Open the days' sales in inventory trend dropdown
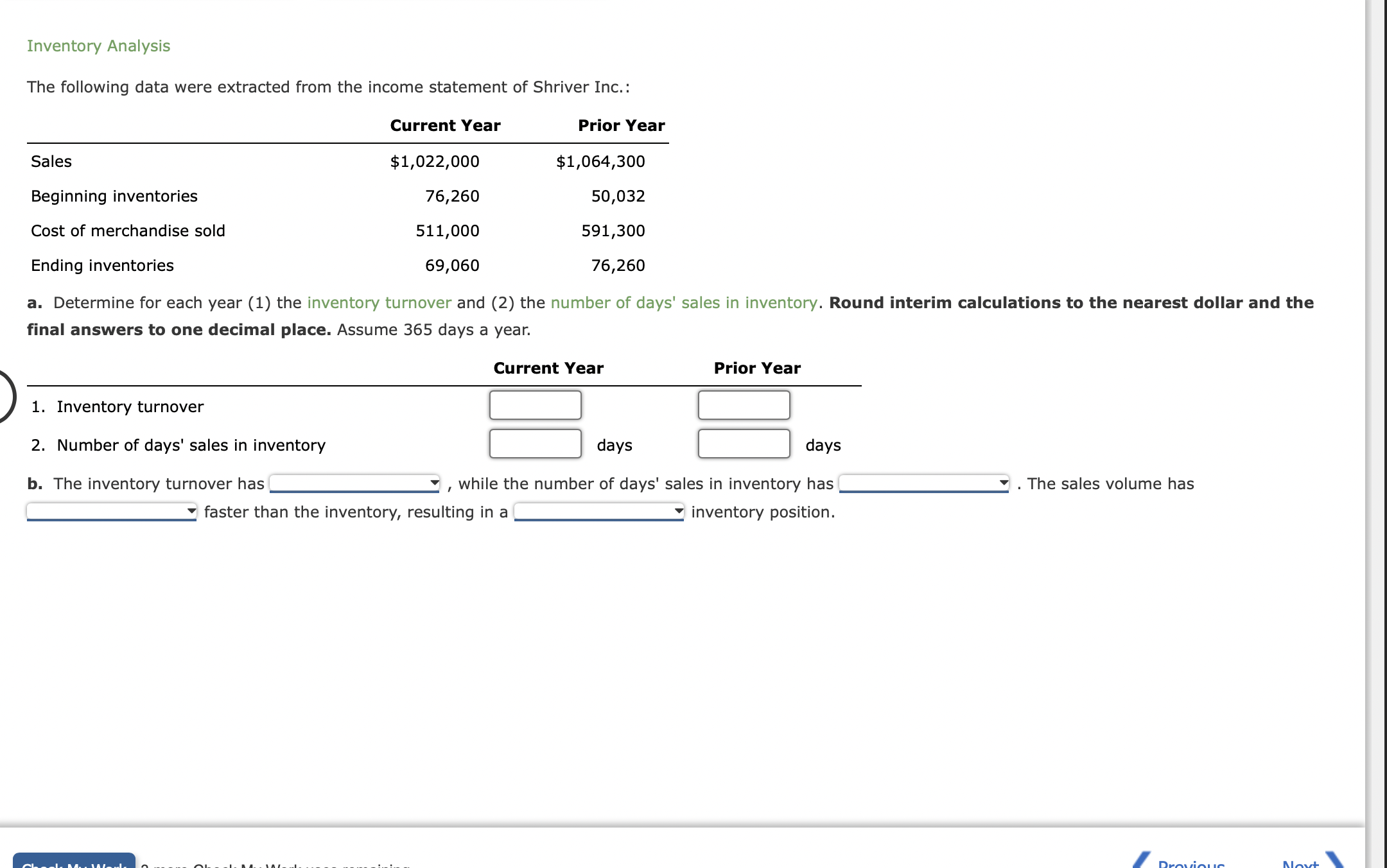The width and height of the screenshot is (1387, 868). [923, 483]
